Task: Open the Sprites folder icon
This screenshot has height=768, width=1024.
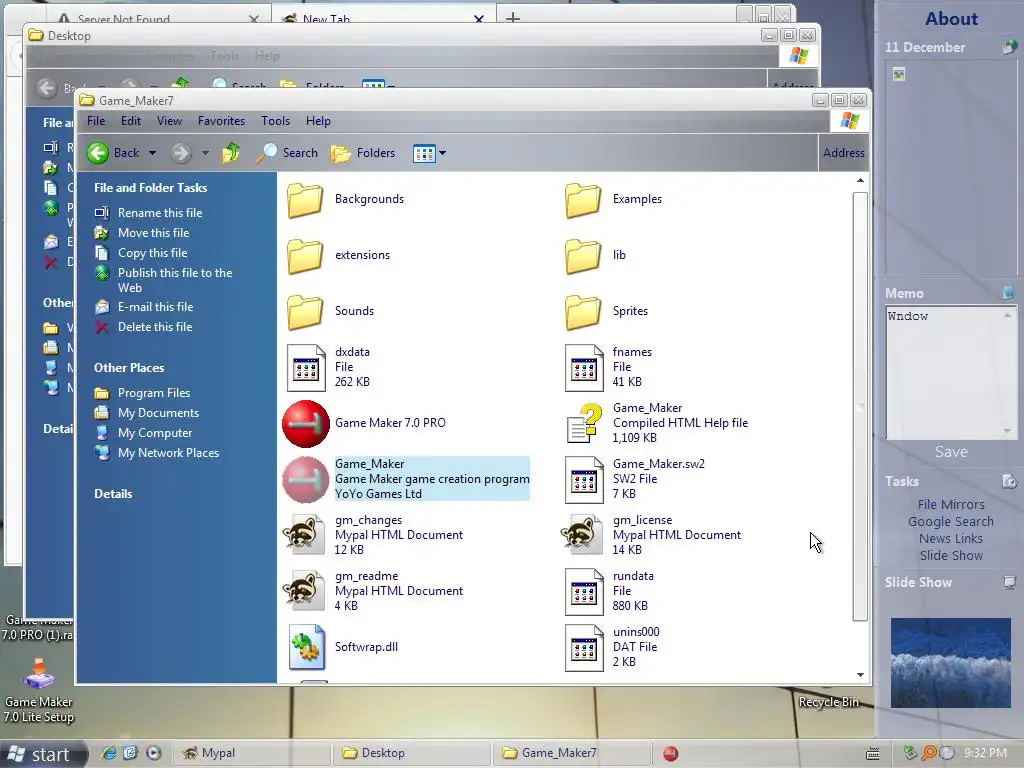Action: 583,312
